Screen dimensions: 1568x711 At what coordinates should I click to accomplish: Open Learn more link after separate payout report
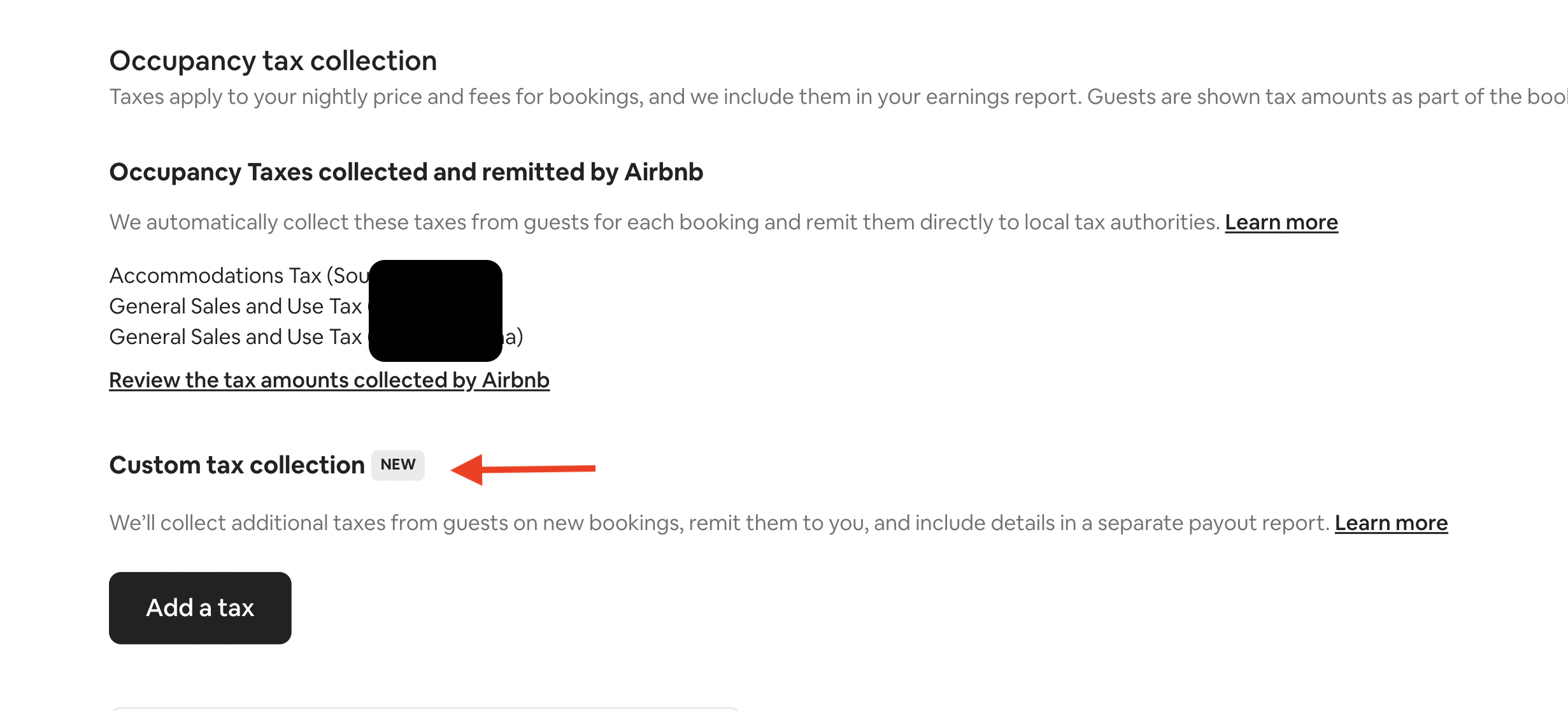click(x=1391, y=523)
